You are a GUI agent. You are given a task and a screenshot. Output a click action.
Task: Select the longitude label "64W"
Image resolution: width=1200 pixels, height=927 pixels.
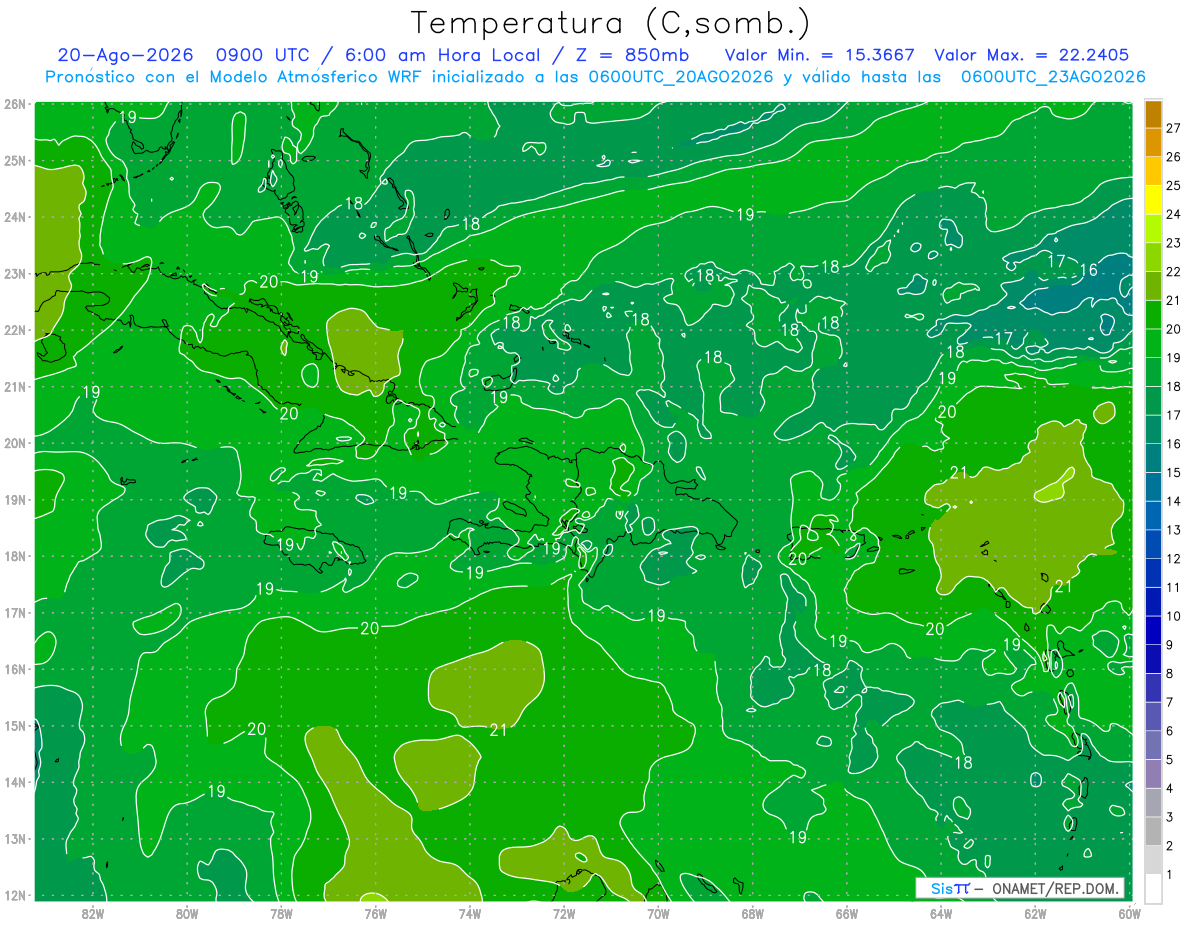click(x=941, y=912)
